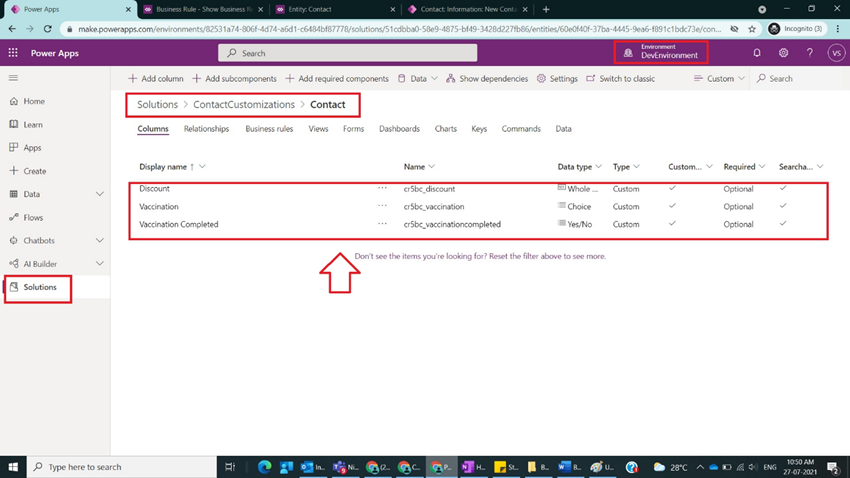This screenshot has width=850, height=478.
Task: Click the Windows taskbar search box
Action: tap(121, 467)
